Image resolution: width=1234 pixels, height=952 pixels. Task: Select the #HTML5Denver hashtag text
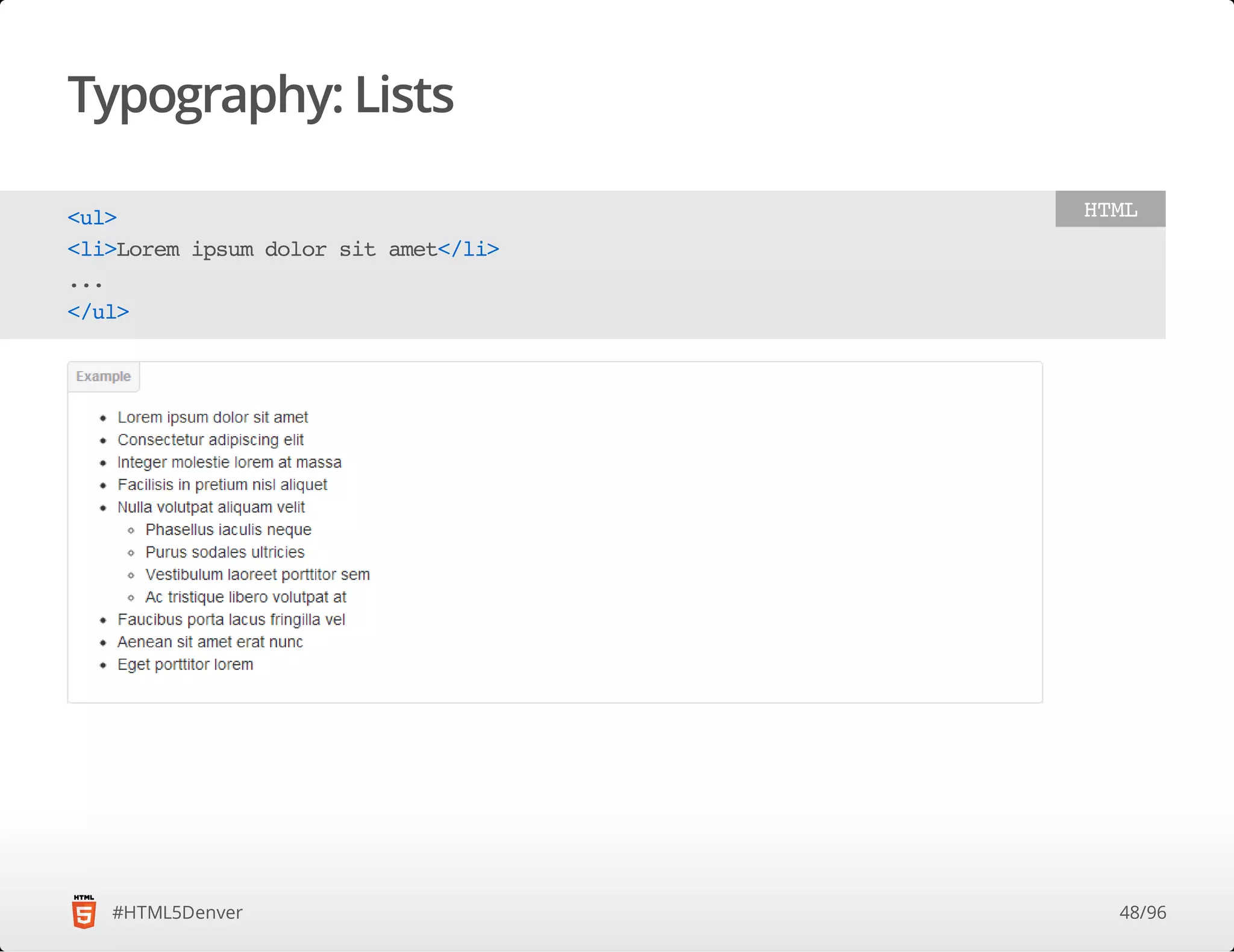[x=177, y=912]
